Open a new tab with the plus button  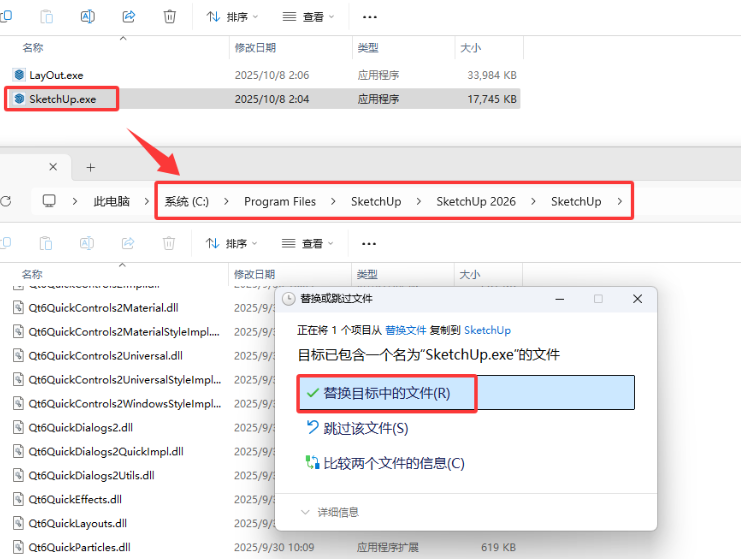pyautogui.click(x=90, y=167)
